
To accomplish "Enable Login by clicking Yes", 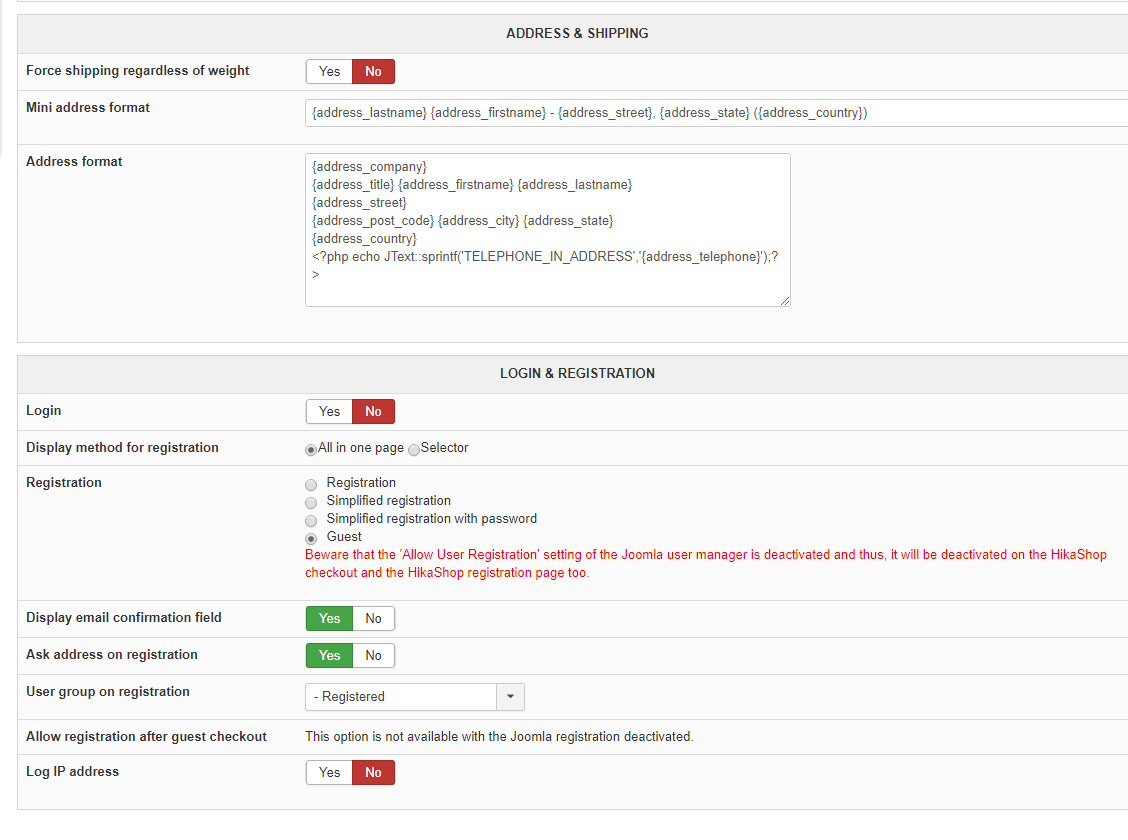I will pyautogui.click(x=329, y=411).
